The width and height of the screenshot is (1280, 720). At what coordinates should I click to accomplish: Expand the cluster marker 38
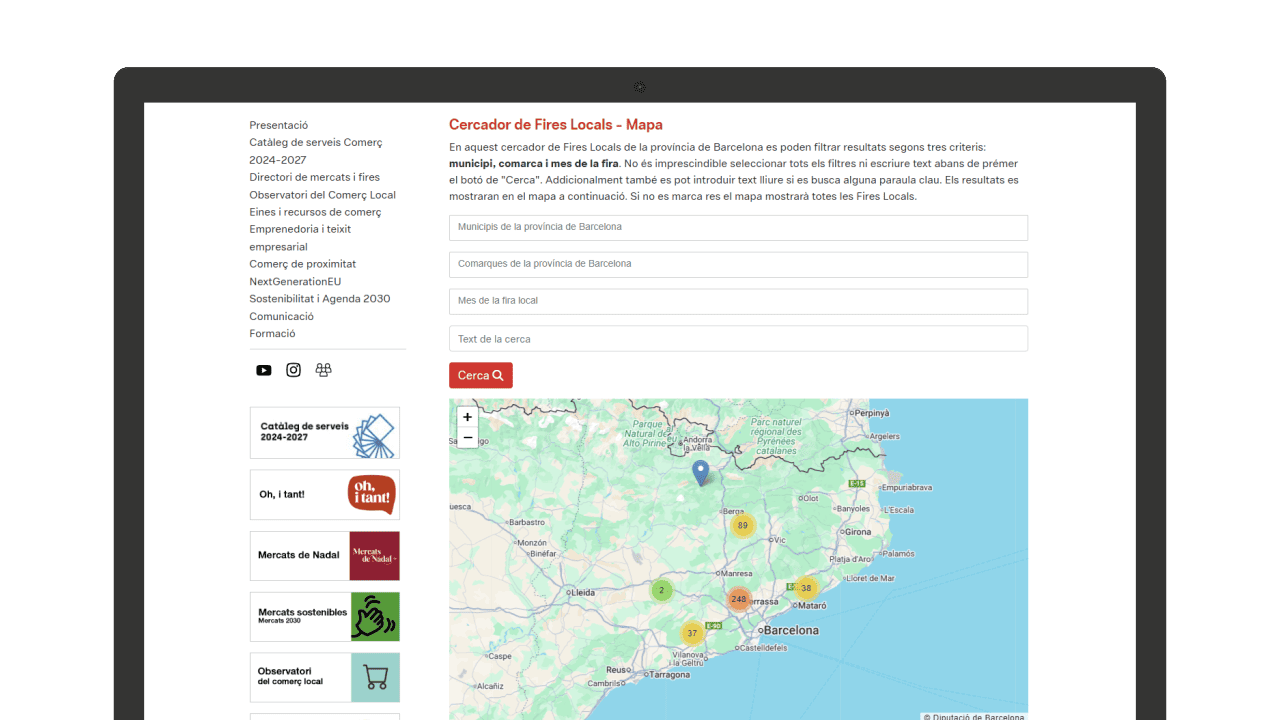tap(806, 588)
